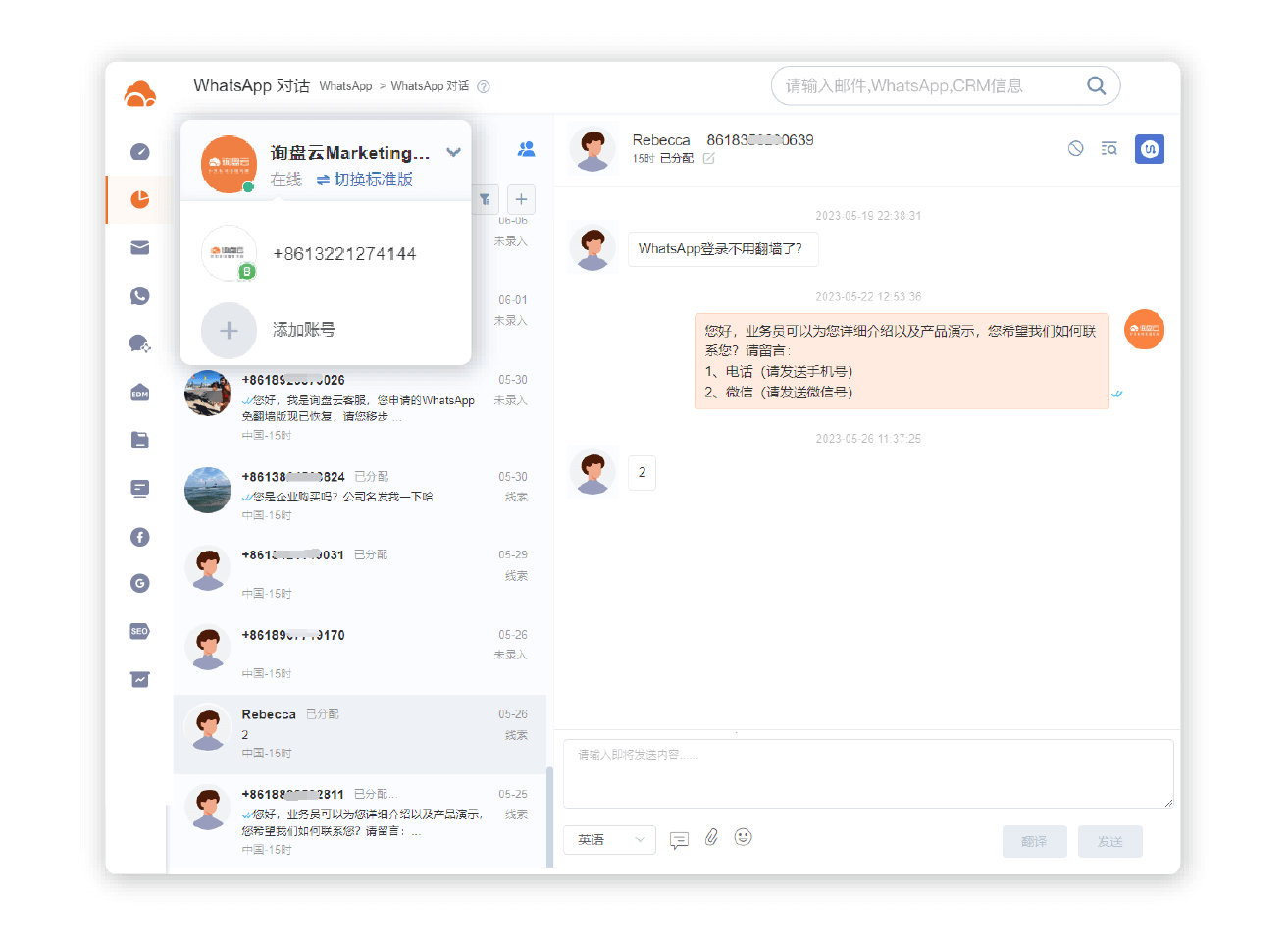Open conversation ending in 0026

[x=359, y=407]
